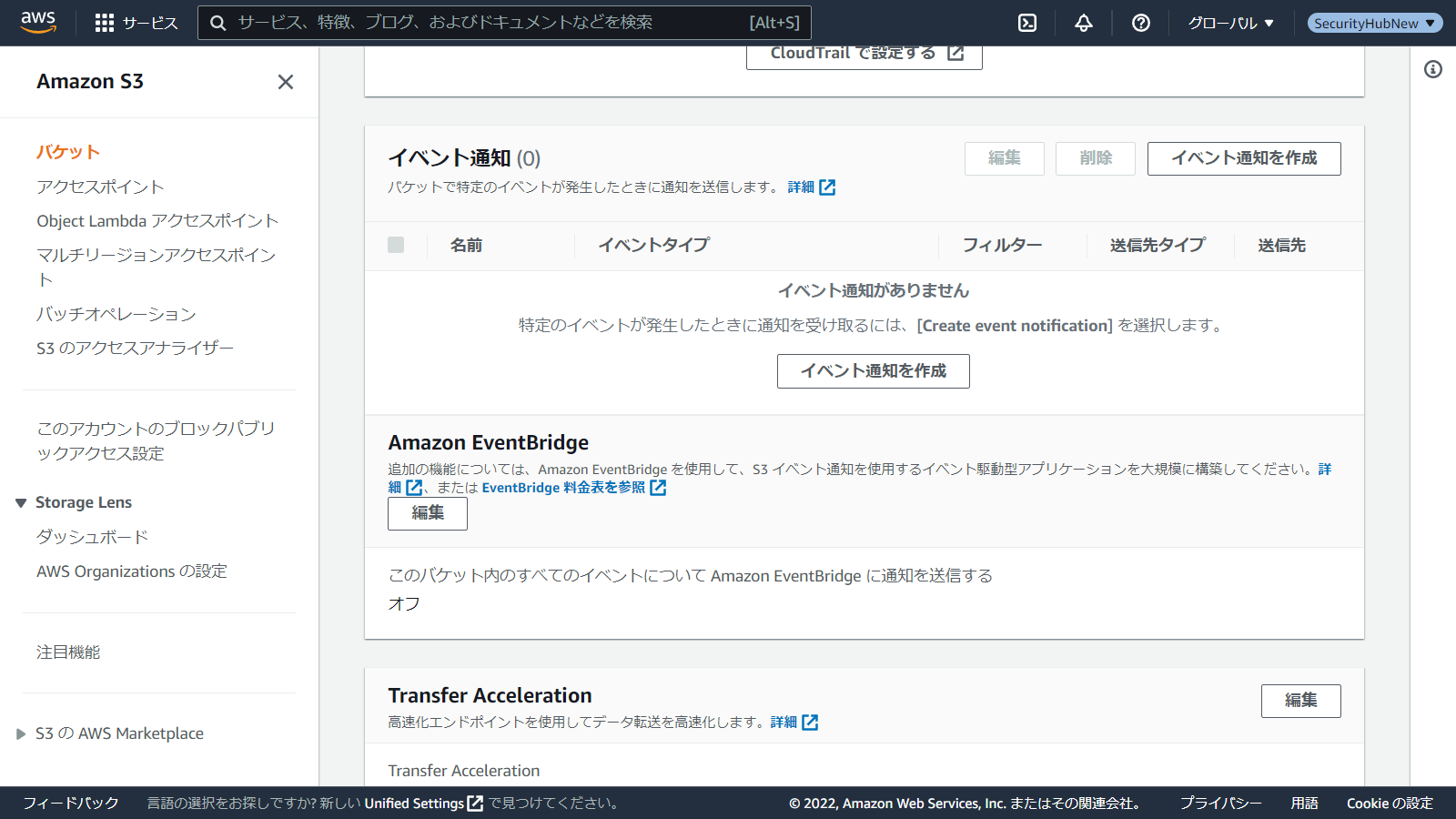
Task: Collapse the Storage Lens section
Action: (x=21, y=503)
